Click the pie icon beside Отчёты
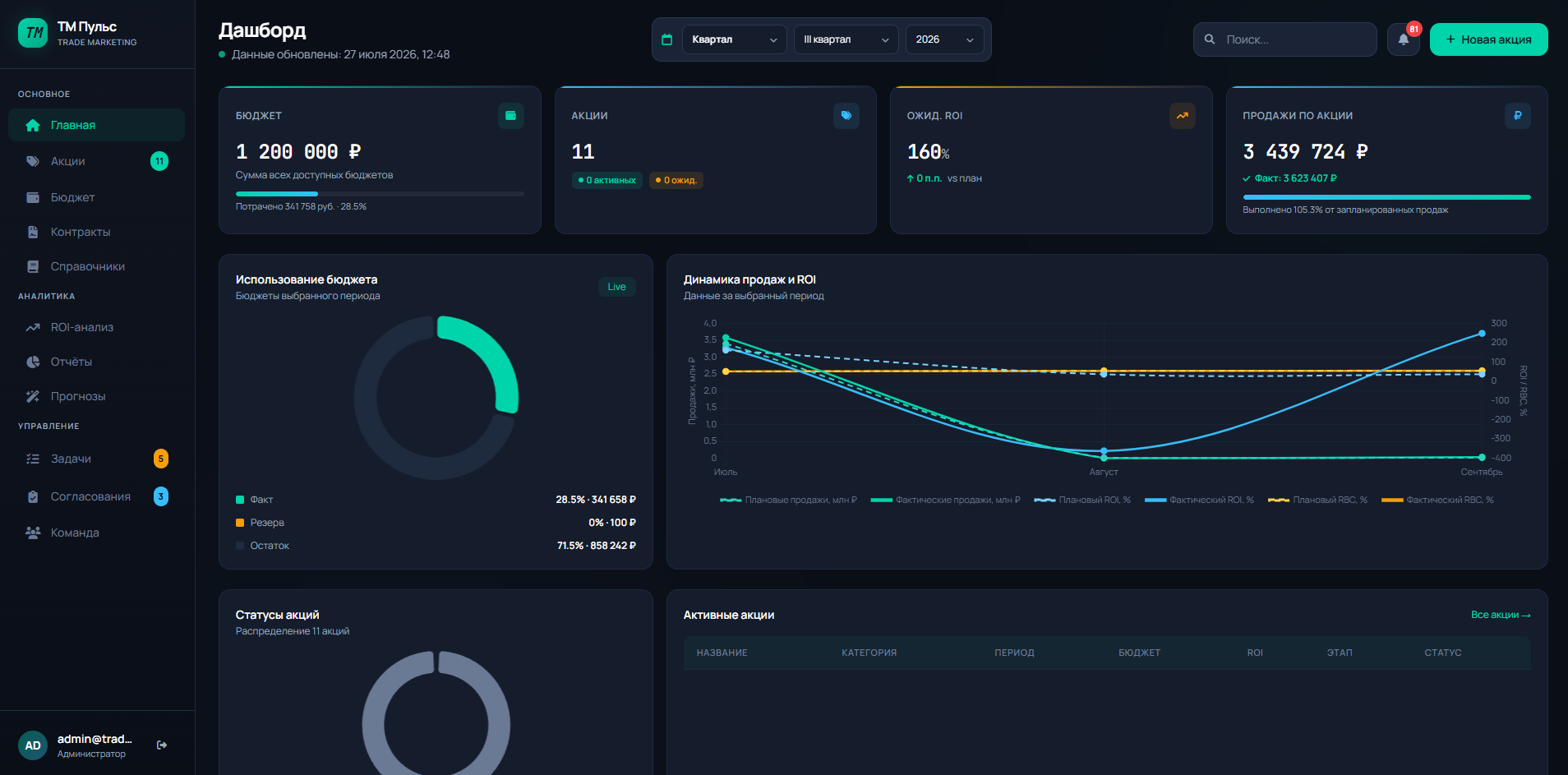Screen dimensions: 1568x775 pyautogui.click(x=33, y=362)
